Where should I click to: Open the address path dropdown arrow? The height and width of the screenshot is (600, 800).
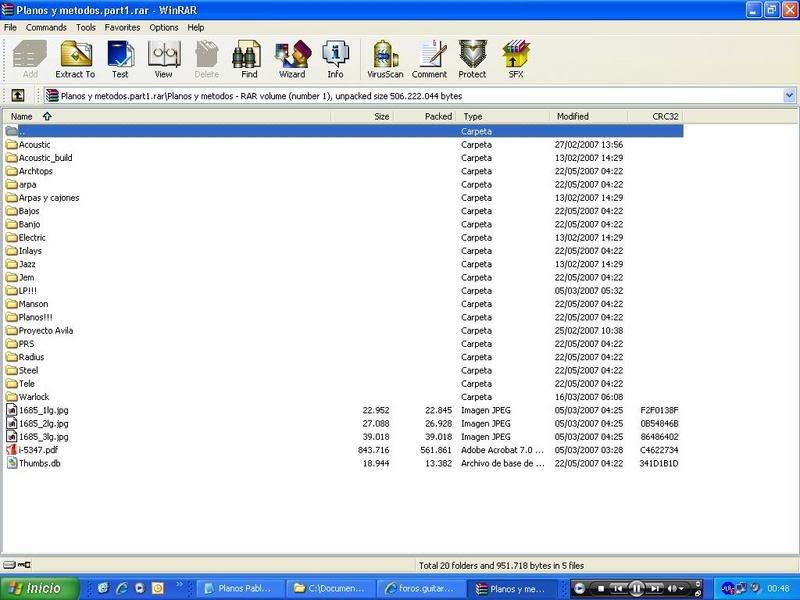(789, 95)
